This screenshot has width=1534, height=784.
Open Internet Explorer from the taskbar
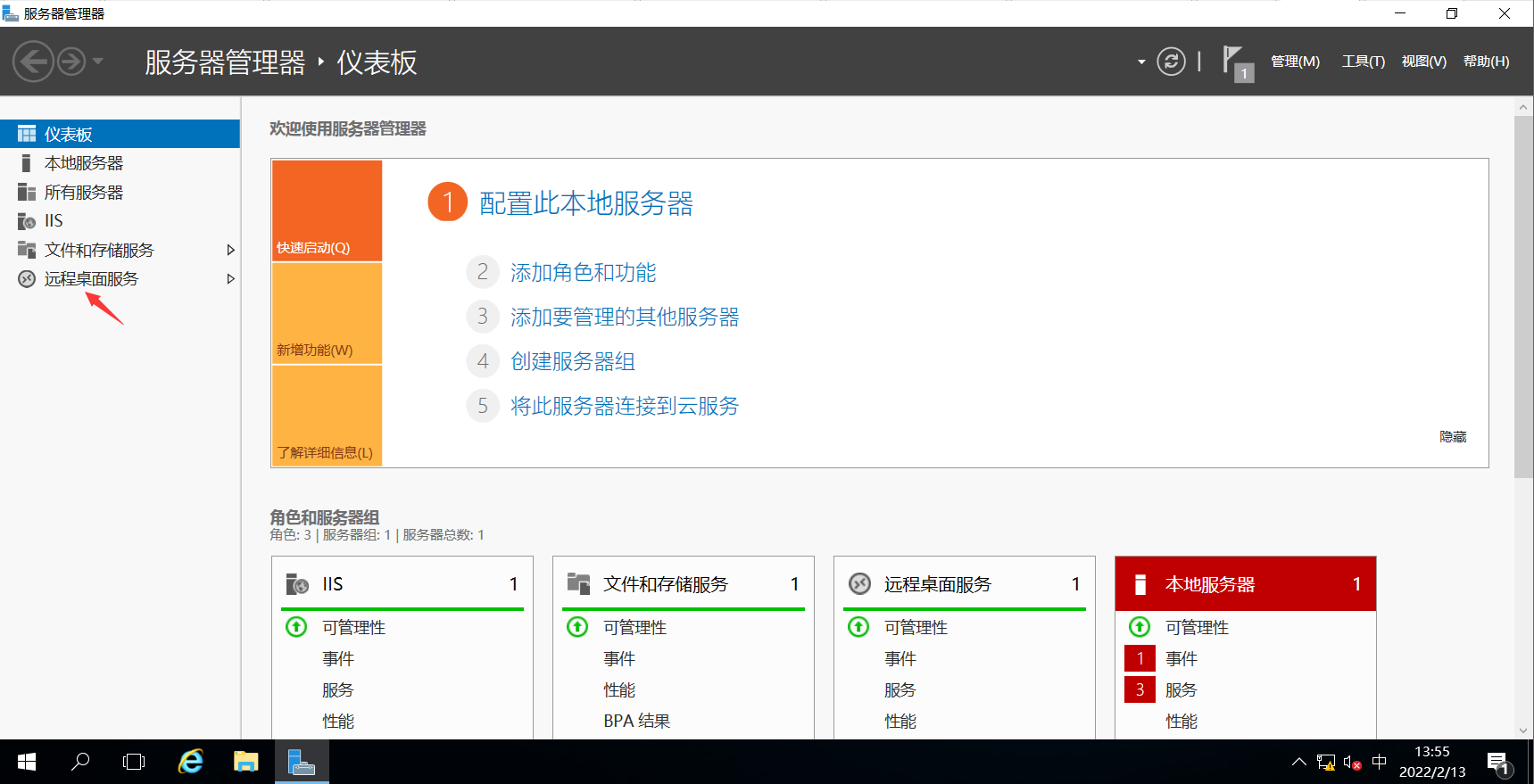[190, 762]
